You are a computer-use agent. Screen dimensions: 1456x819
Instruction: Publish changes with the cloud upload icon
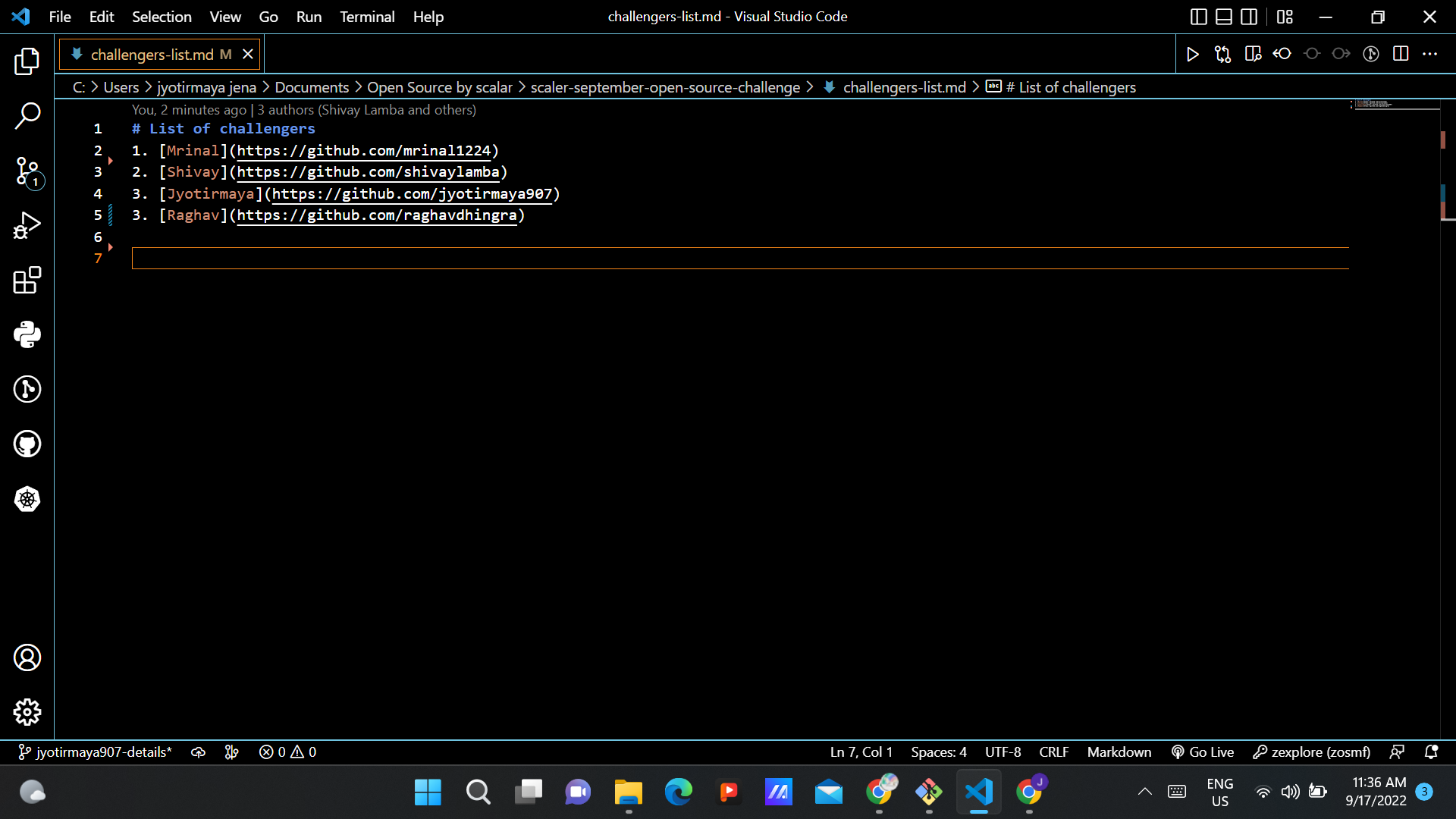point(198,752)
